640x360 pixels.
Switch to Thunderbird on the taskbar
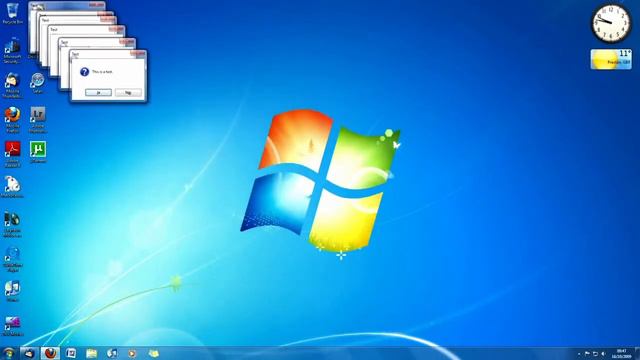coord(29,353)
